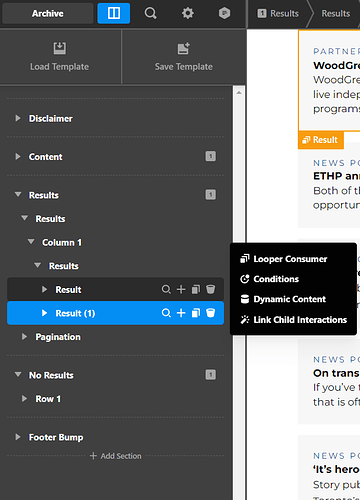Click the plus icon on Result row
The width and height of the screenshot is (360, 500).
tap(181, 289)
